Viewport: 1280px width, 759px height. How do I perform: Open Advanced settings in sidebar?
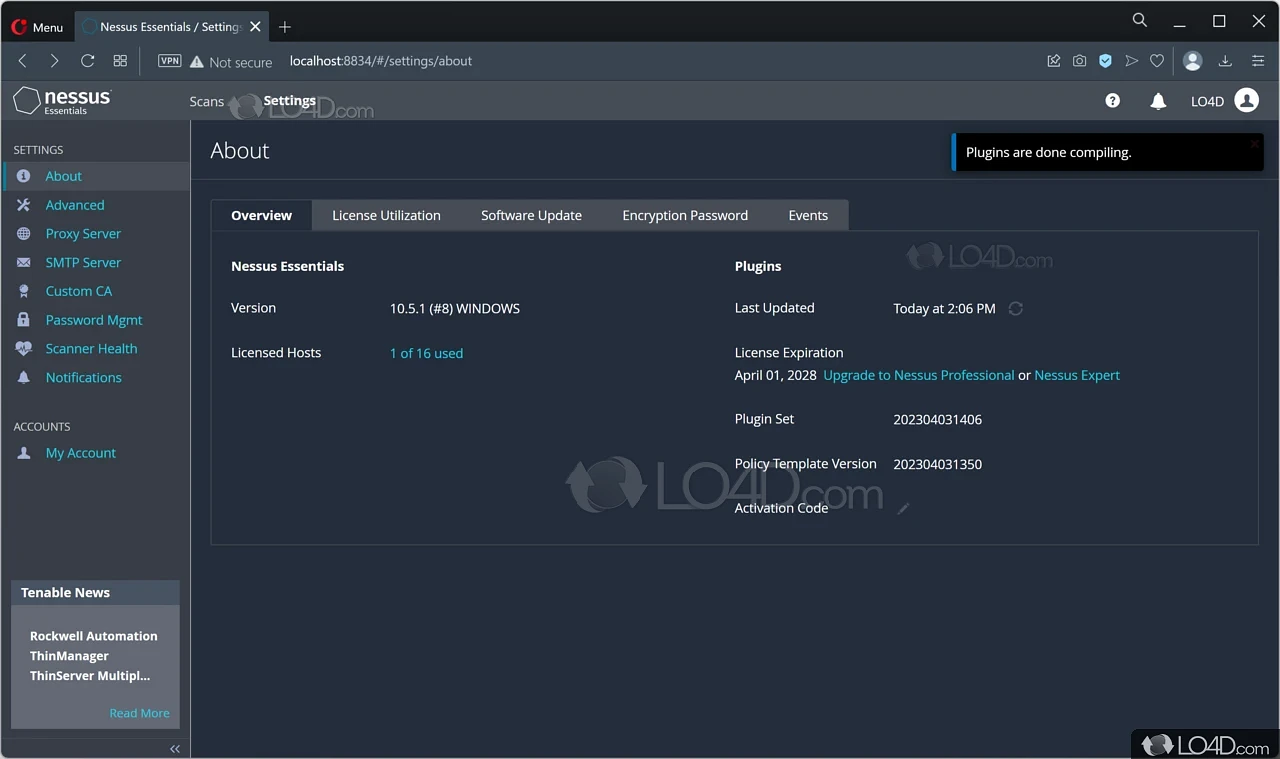[x=75, y=205]
